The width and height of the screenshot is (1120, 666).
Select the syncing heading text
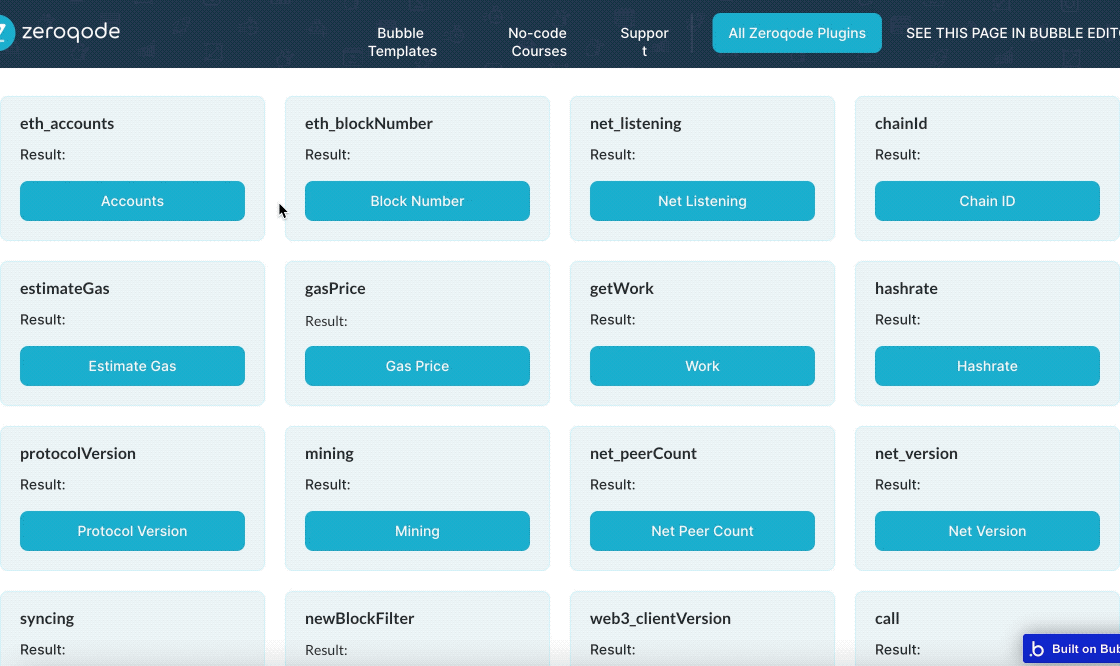tap(47, 619)
